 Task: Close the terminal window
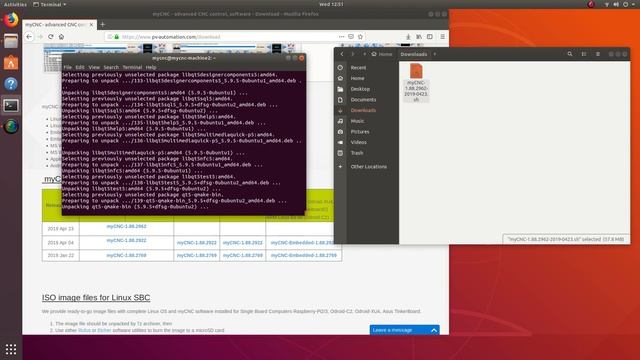click(301, 58)
